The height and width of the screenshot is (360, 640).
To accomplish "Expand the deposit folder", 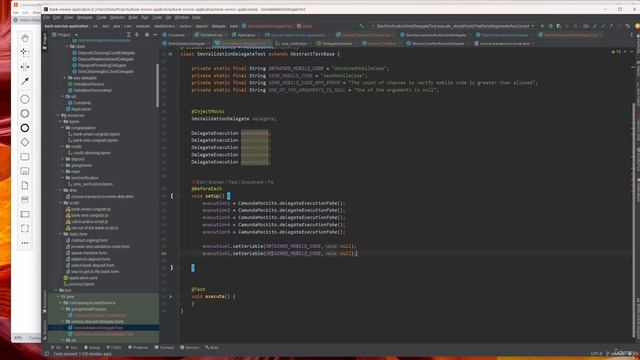I will coord(62,159).
